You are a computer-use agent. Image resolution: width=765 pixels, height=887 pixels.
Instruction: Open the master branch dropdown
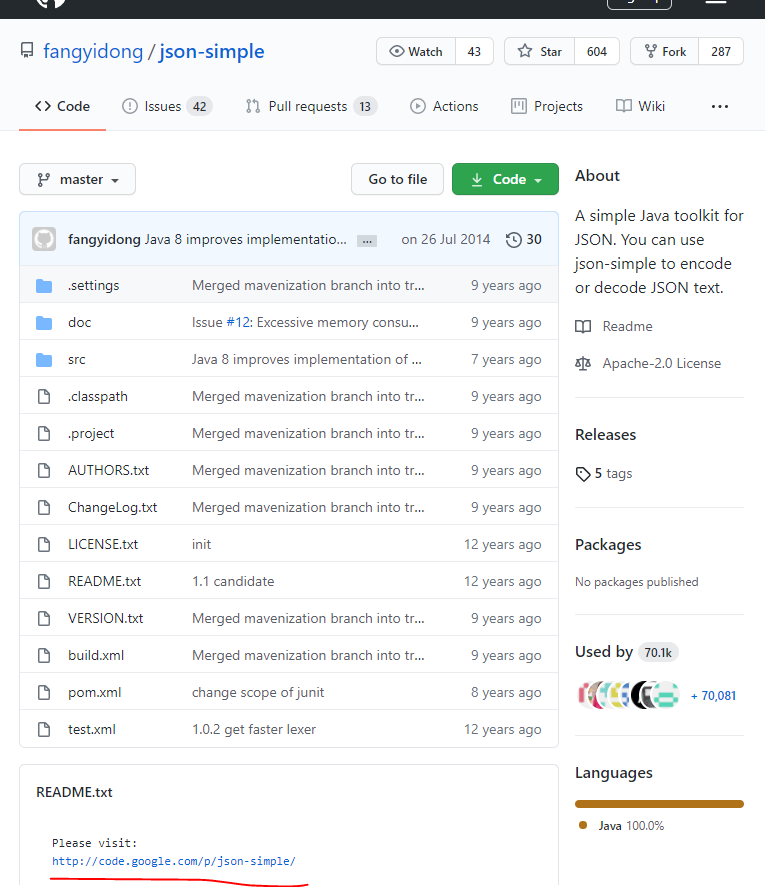(78, 179)
